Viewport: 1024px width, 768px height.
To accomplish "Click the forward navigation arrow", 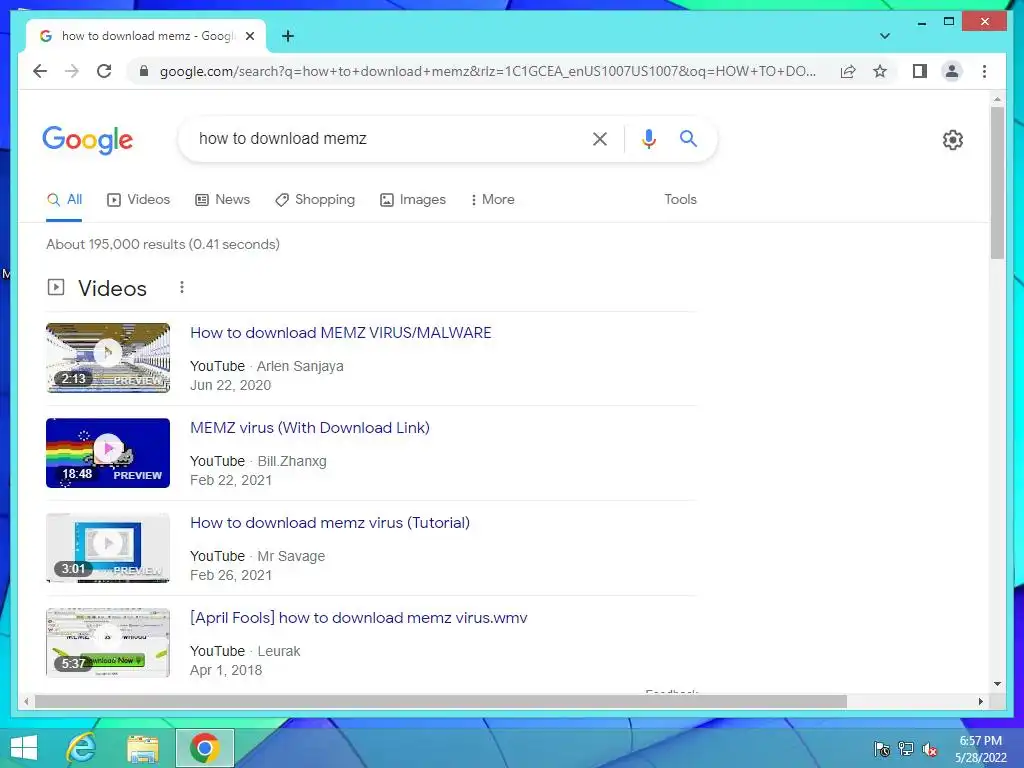I will tap(72, 71).
